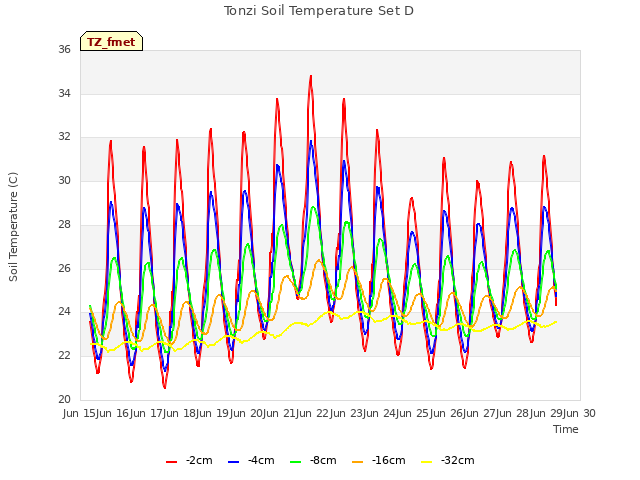Select the -32cm legend label
This screenshot has height=480, width=640.
[x=458, y=460]
